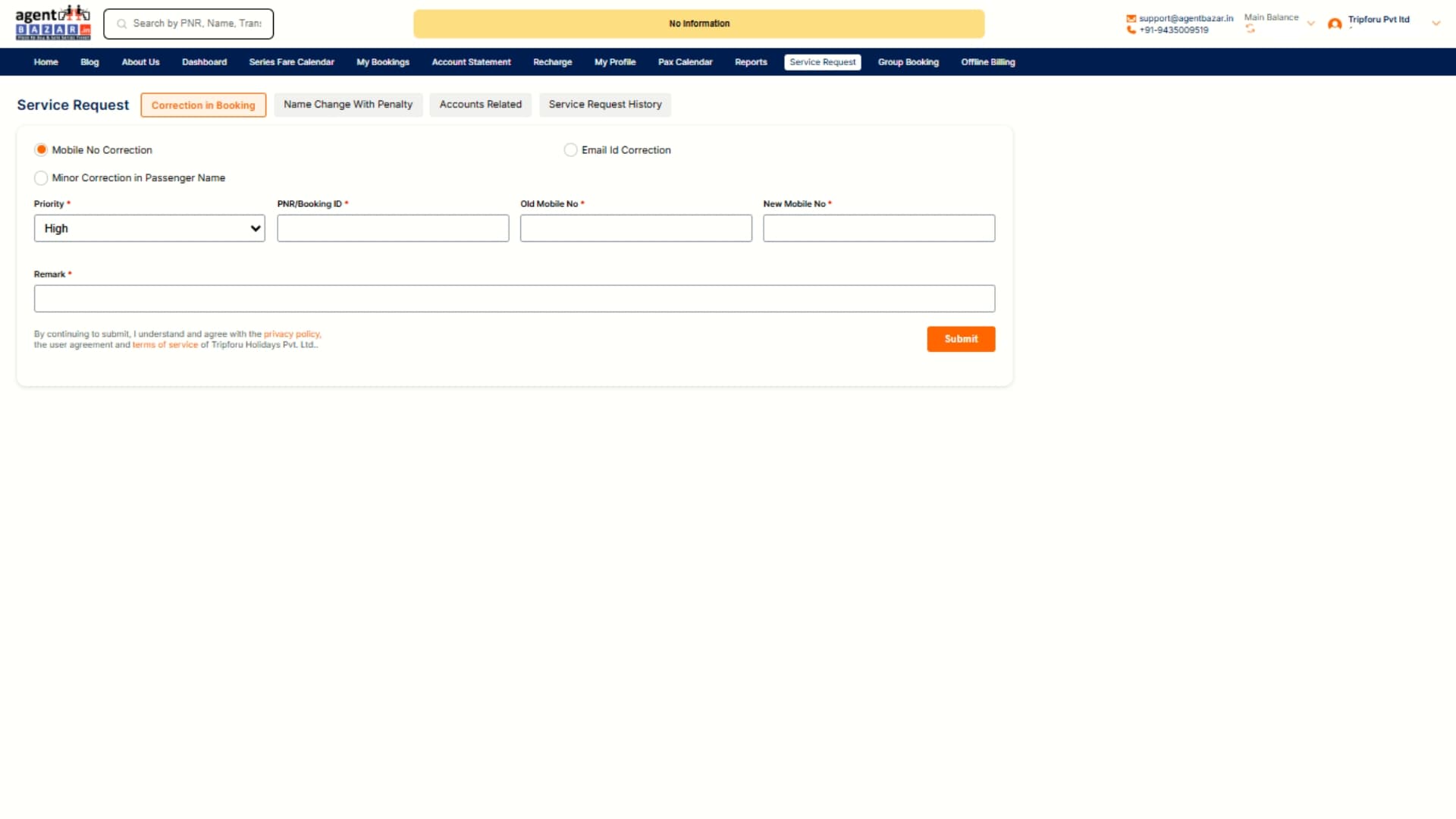Open the privacy policy link
Screen dimensions: 1456x819
pos(292,334)
